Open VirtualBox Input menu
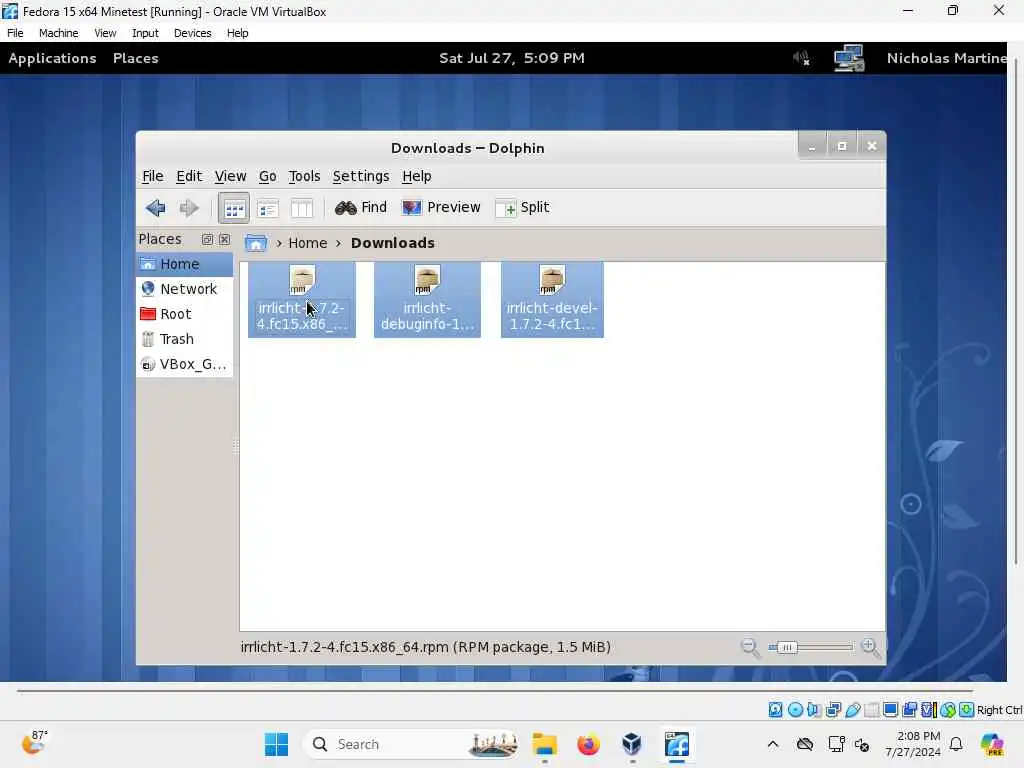The image size is (1024, 768). 145,33
